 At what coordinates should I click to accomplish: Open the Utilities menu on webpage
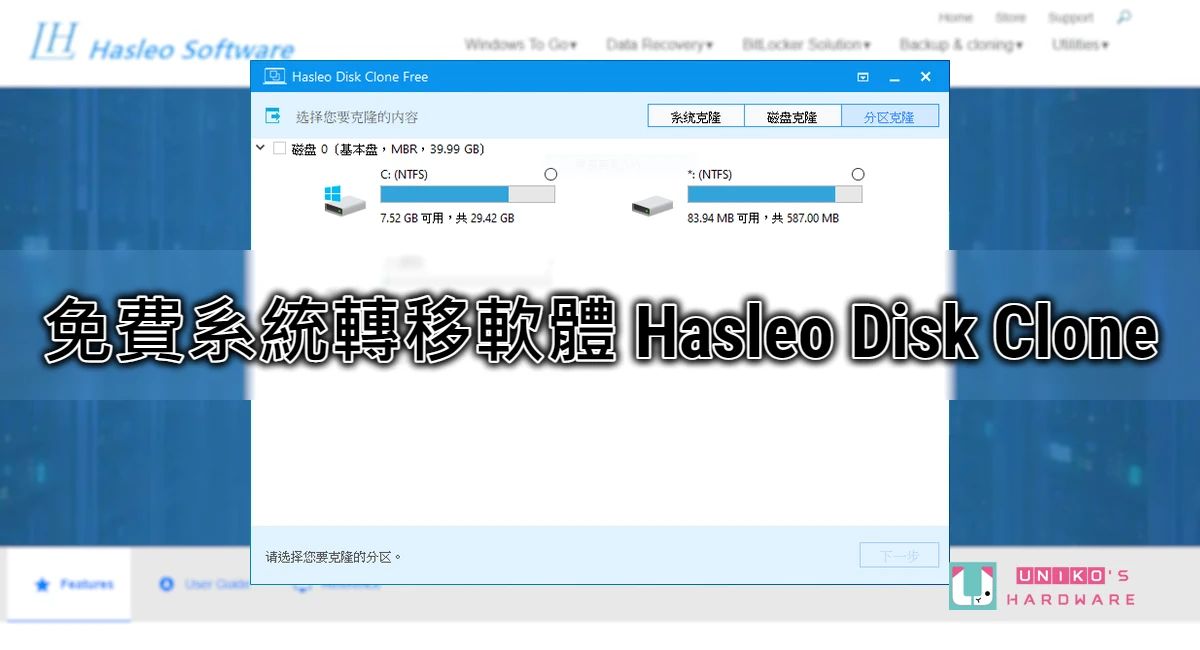[x=1080, y=45]
